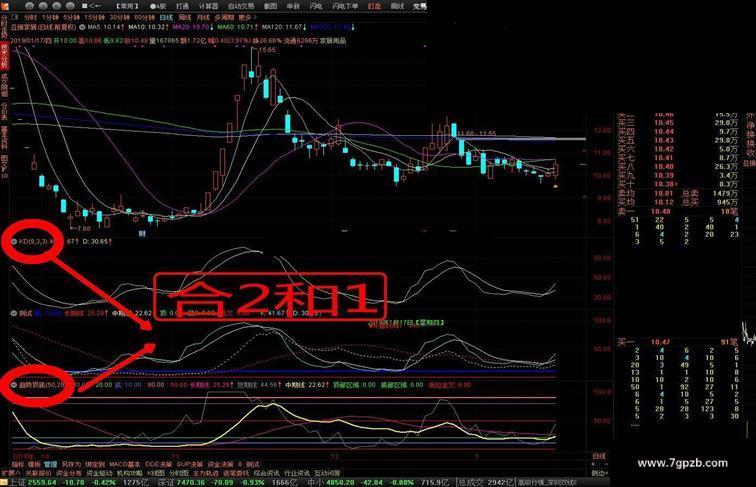Expand the 扩展 panel toggle
The height and width of the screenshot is (487, 756).
pyautogui.click(x=12, y=473)
